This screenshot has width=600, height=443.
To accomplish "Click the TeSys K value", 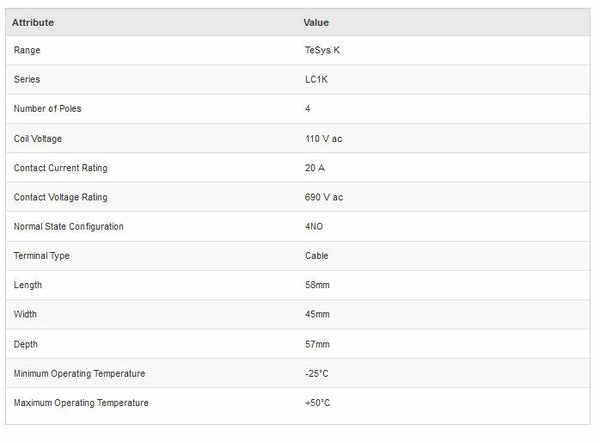I will point(322,49).
